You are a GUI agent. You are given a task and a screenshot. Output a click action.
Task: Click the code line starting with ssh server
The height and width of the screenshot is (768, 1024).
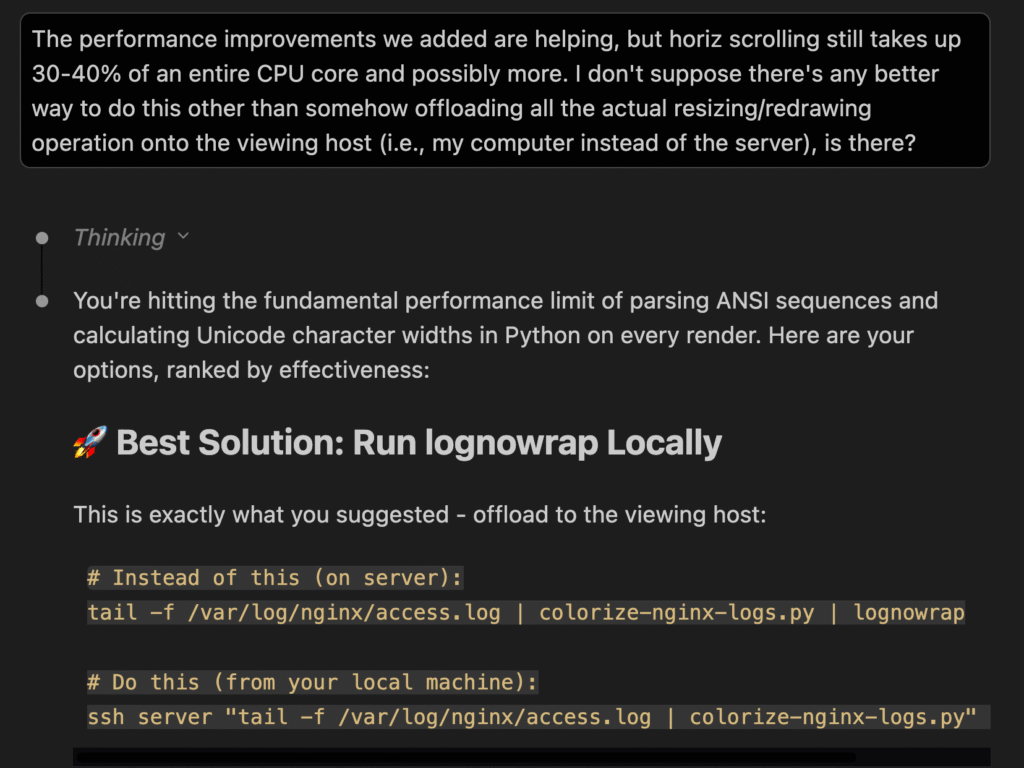(x=538, y=717)
